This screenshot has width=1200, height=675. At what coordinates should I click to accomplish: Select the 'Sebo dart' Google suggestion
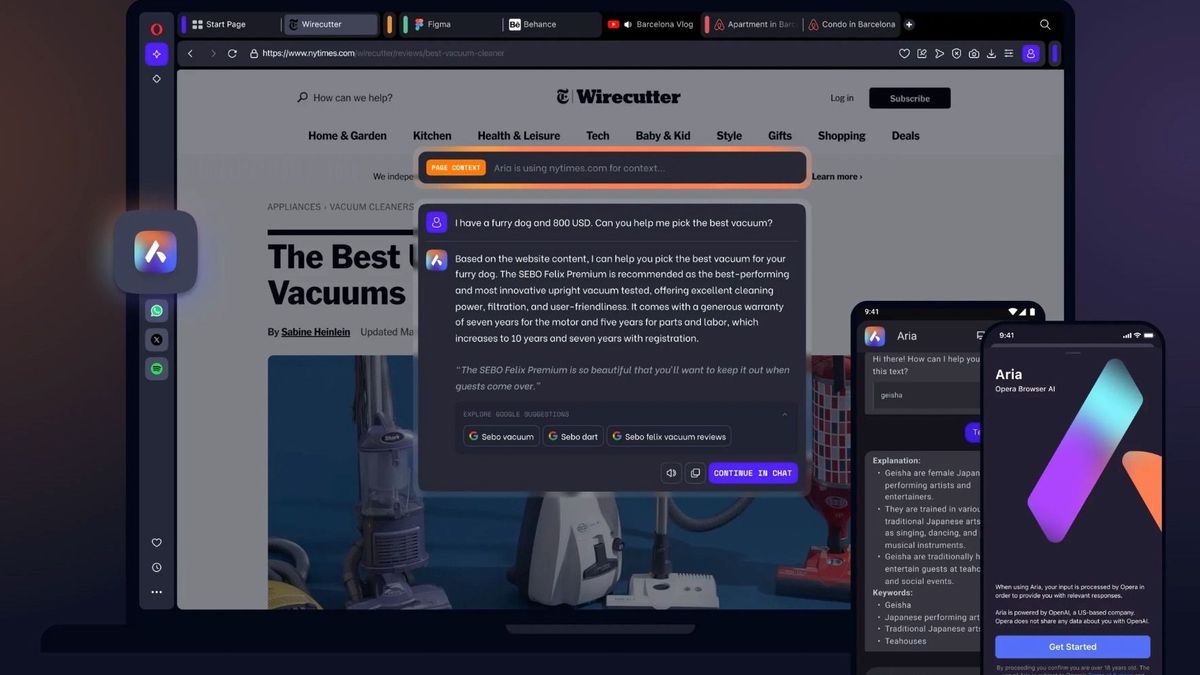pyautogui.click(x=573, y=436)
